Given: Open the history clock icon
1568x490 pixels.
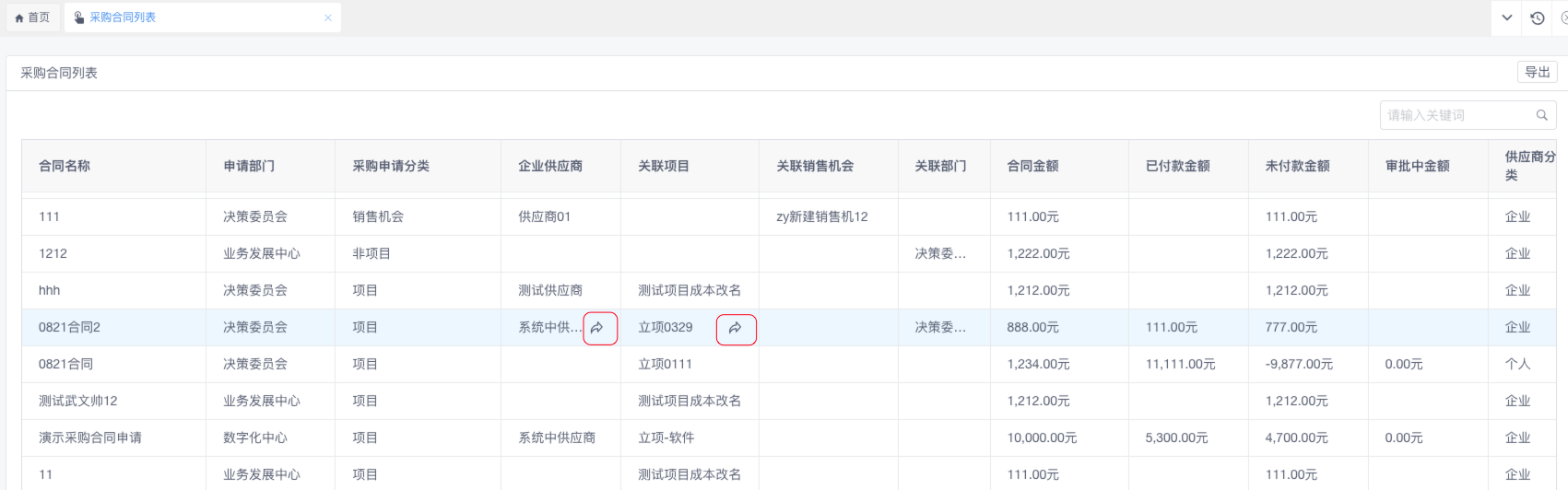Looking at the screenshot, I should pyautogui.click(x=1538, y=17).
